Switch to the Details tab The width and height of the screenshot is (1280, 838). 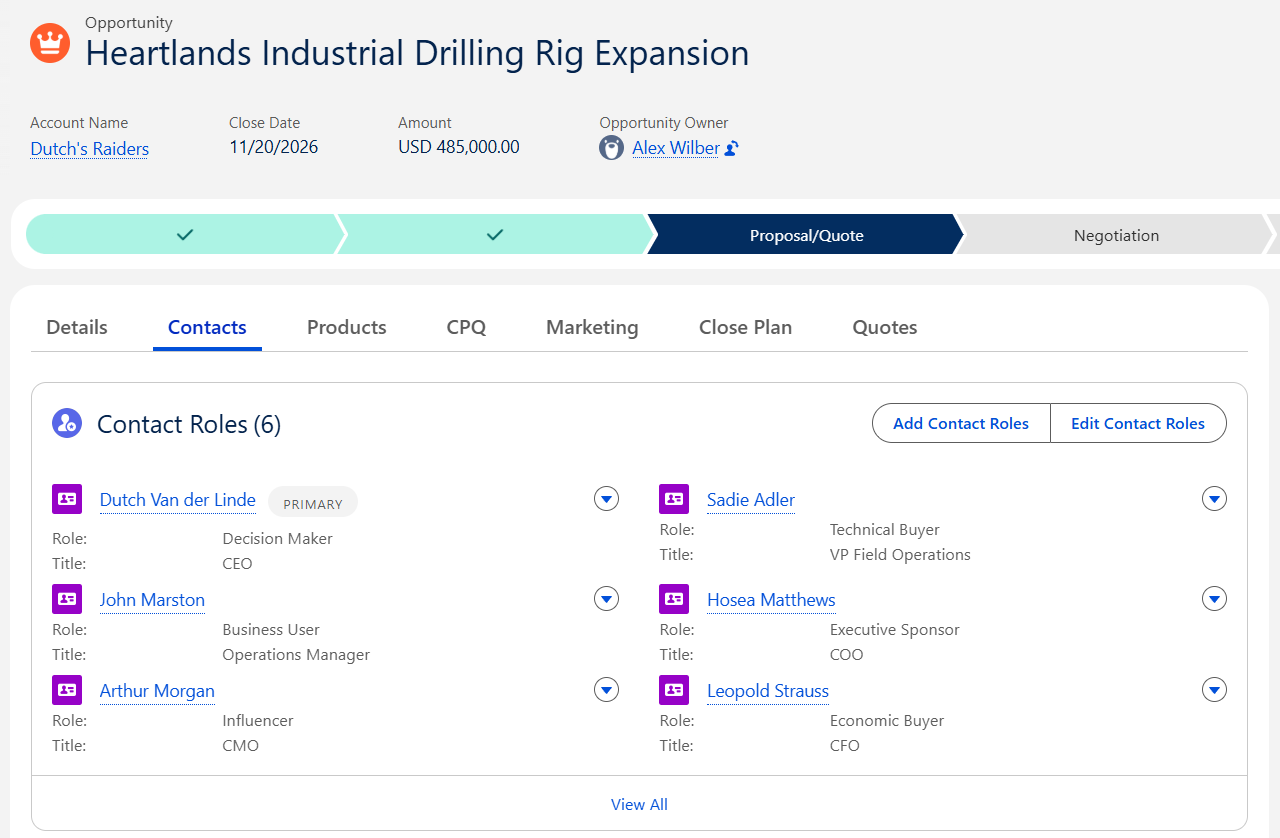[x=77, y=327]
